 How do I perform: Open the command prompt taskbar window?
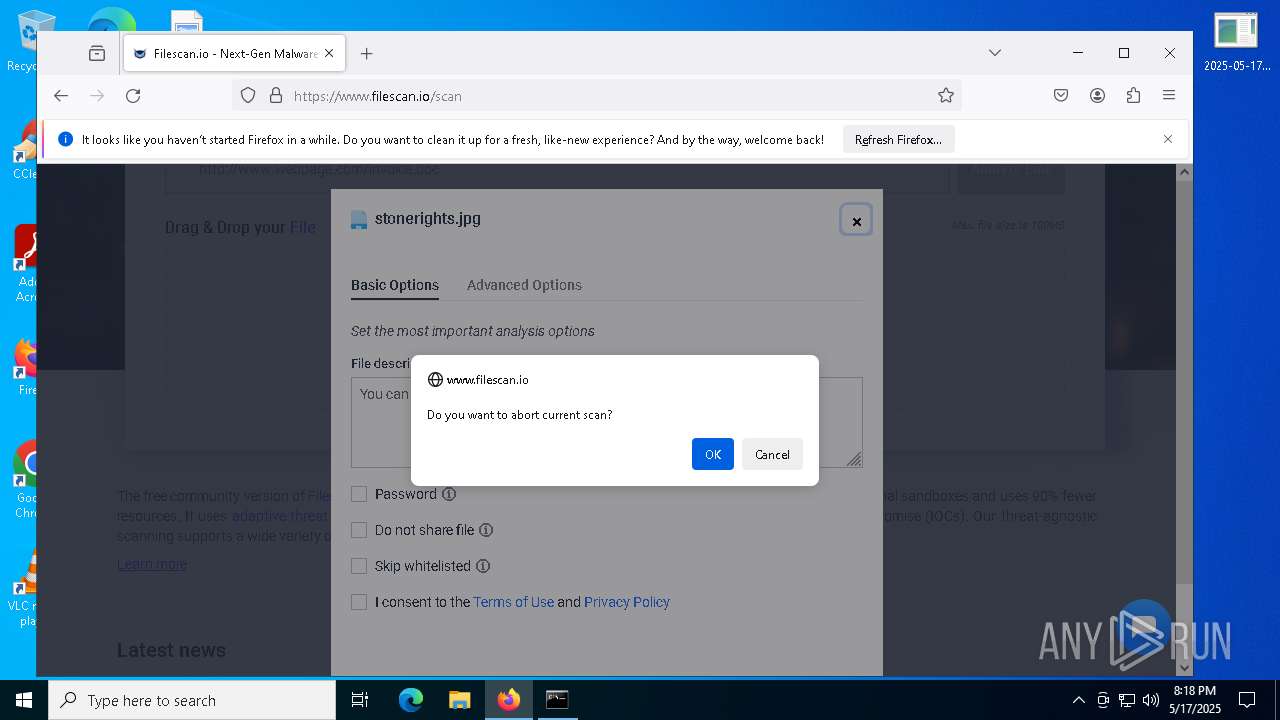tap(557, 700)
